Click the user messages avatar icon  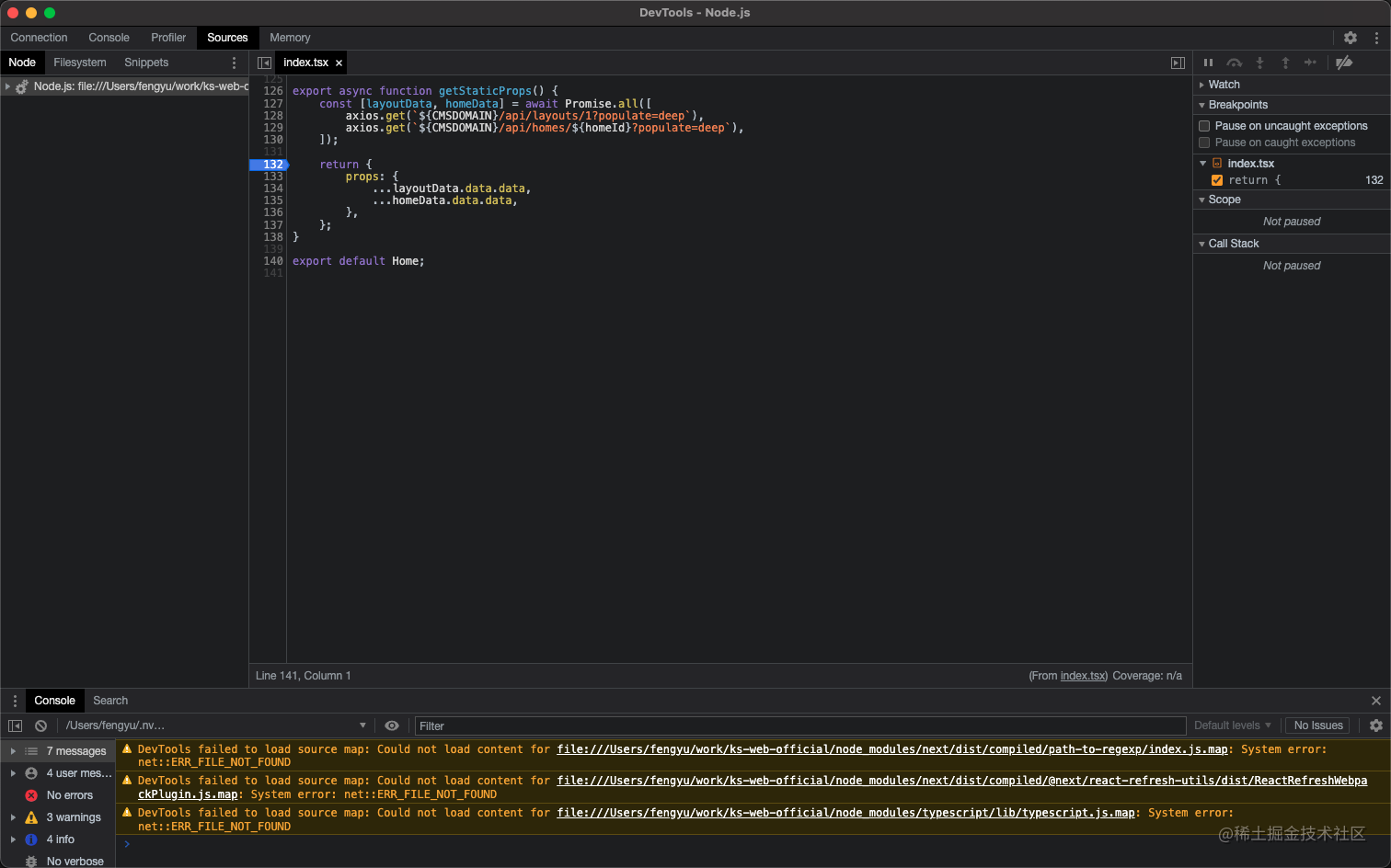(31, 773)
